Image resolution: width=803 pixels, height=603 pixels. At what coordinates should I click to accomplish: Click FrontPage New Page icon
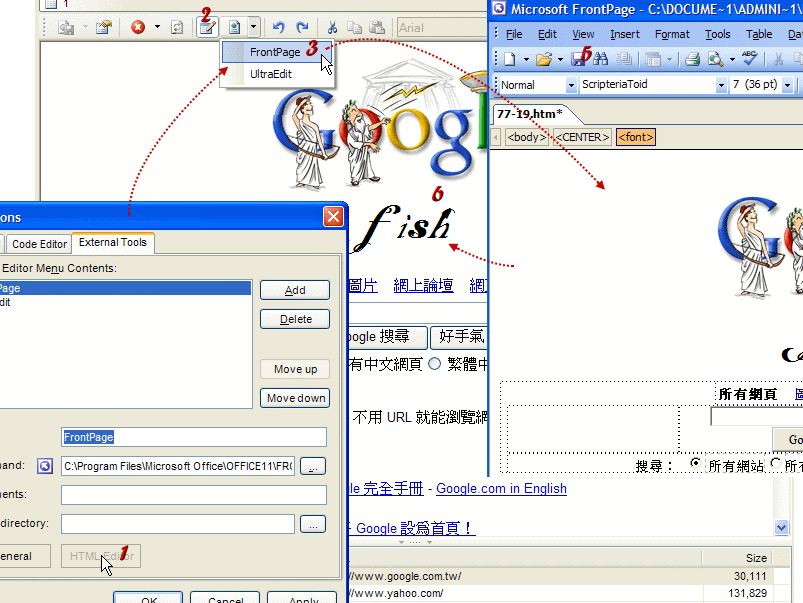(510, 59)
